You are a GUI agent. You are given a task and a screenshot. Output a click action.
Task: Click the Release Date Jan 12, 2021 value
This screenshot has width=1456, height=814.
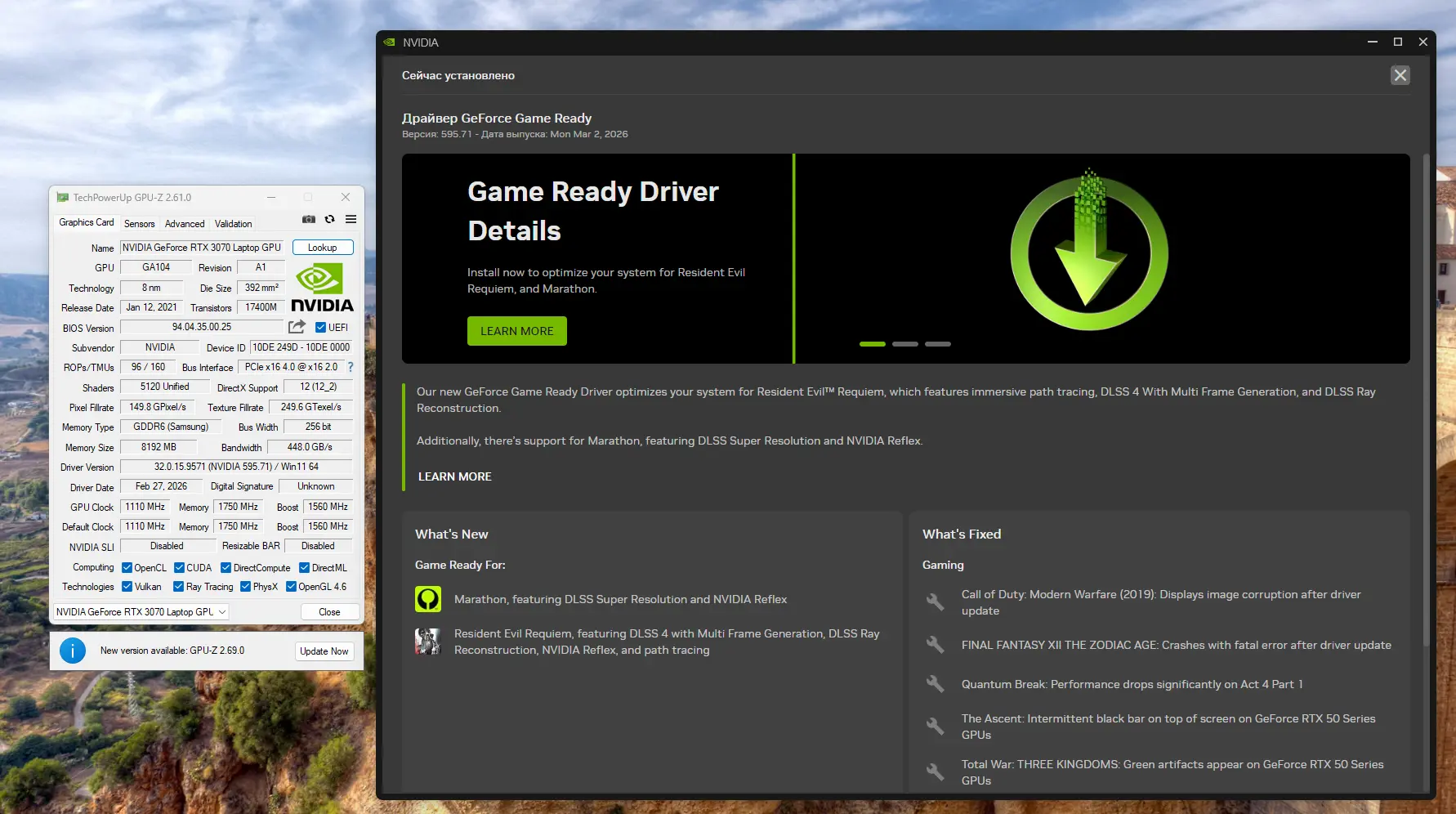point(151,307)
